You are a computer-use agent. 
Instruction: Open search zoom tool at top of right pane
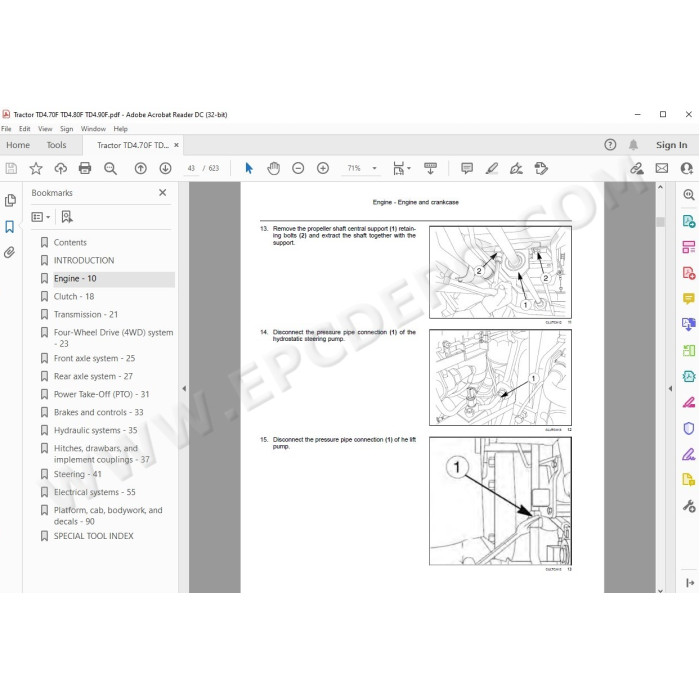pos(689,195)
